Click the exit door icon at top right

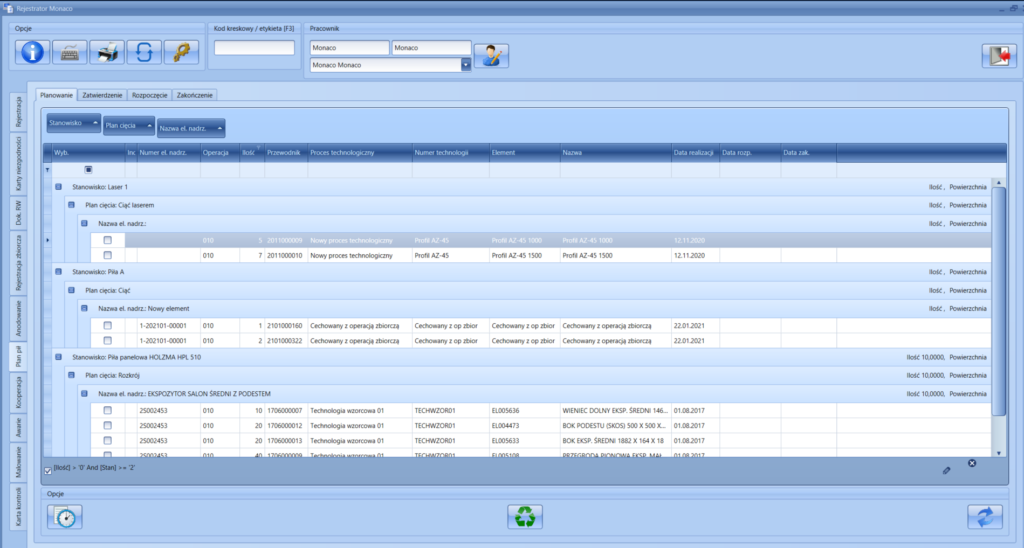click(x=998, y=56)
